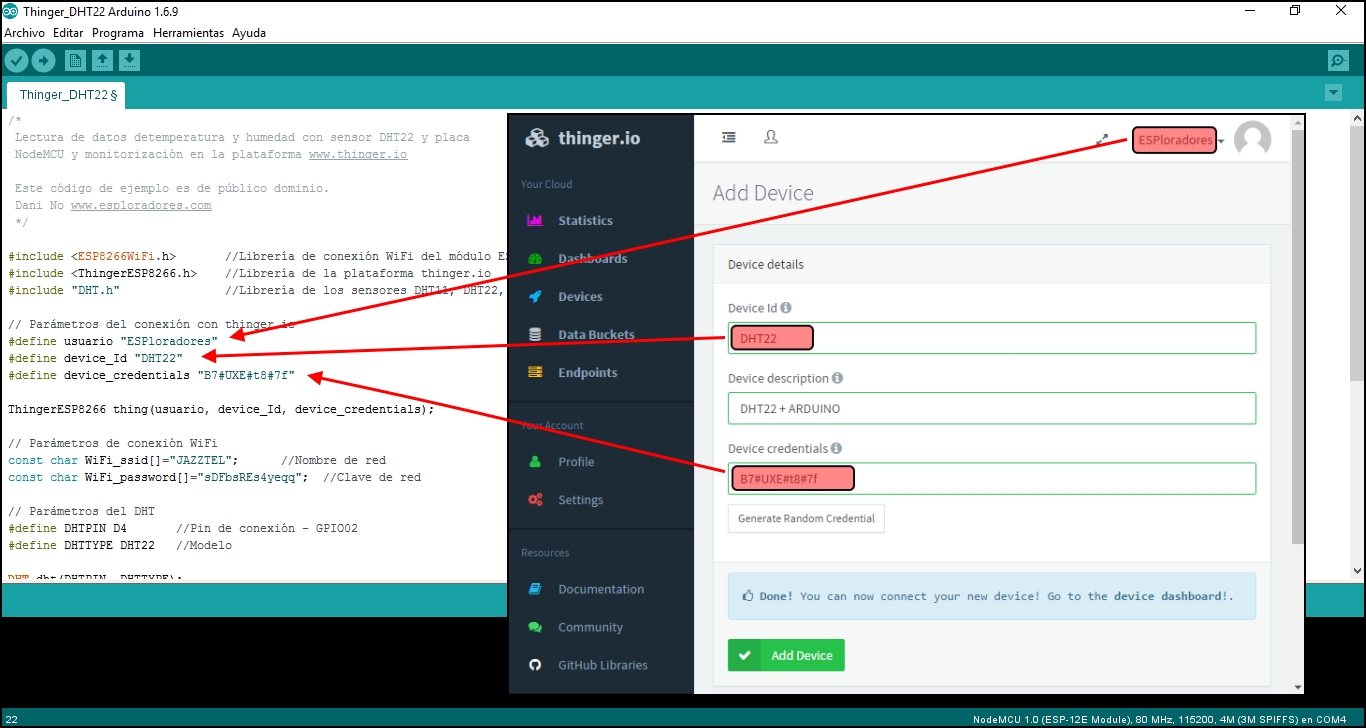Save the sketch with Save icon
This screenshot has width=1366, height=728.
(x=129, y=61)
